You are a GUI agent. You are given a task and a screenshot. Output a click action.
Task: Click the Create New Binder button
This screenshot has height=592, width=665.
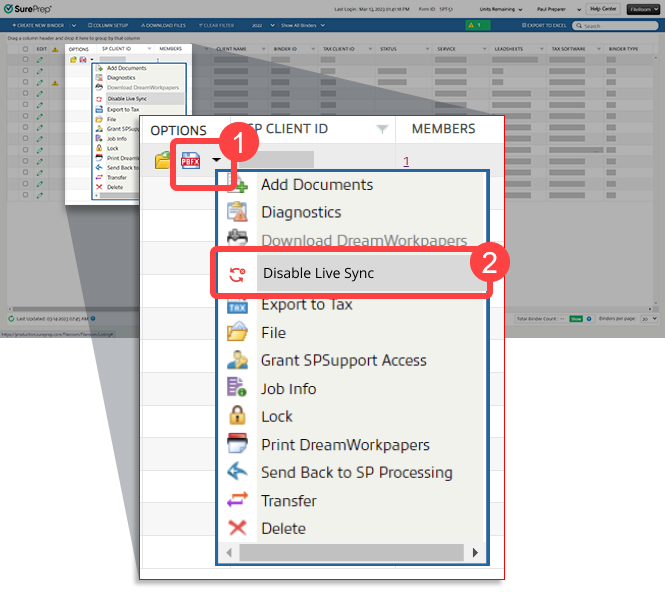point(38,25)
